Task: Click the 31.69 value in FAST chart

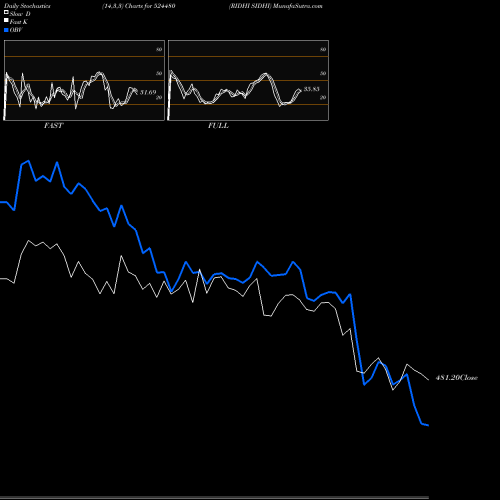Action: (x=148, y=92)
